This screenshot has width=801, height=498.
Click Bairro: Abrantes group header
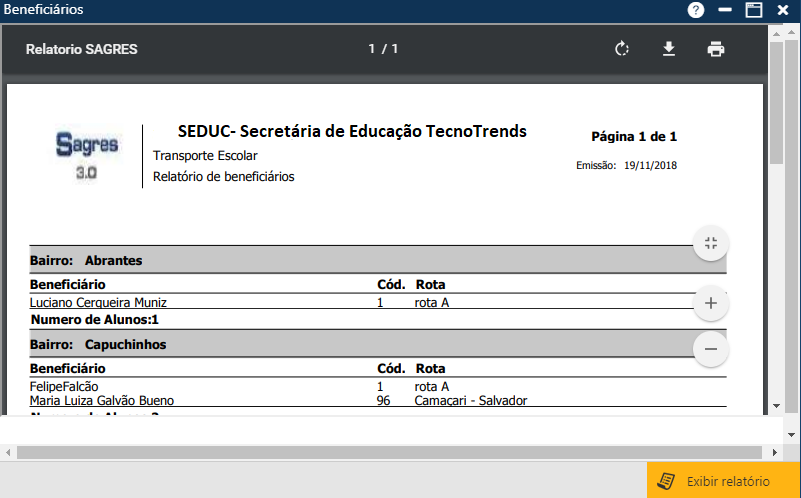tap(378, 260)
